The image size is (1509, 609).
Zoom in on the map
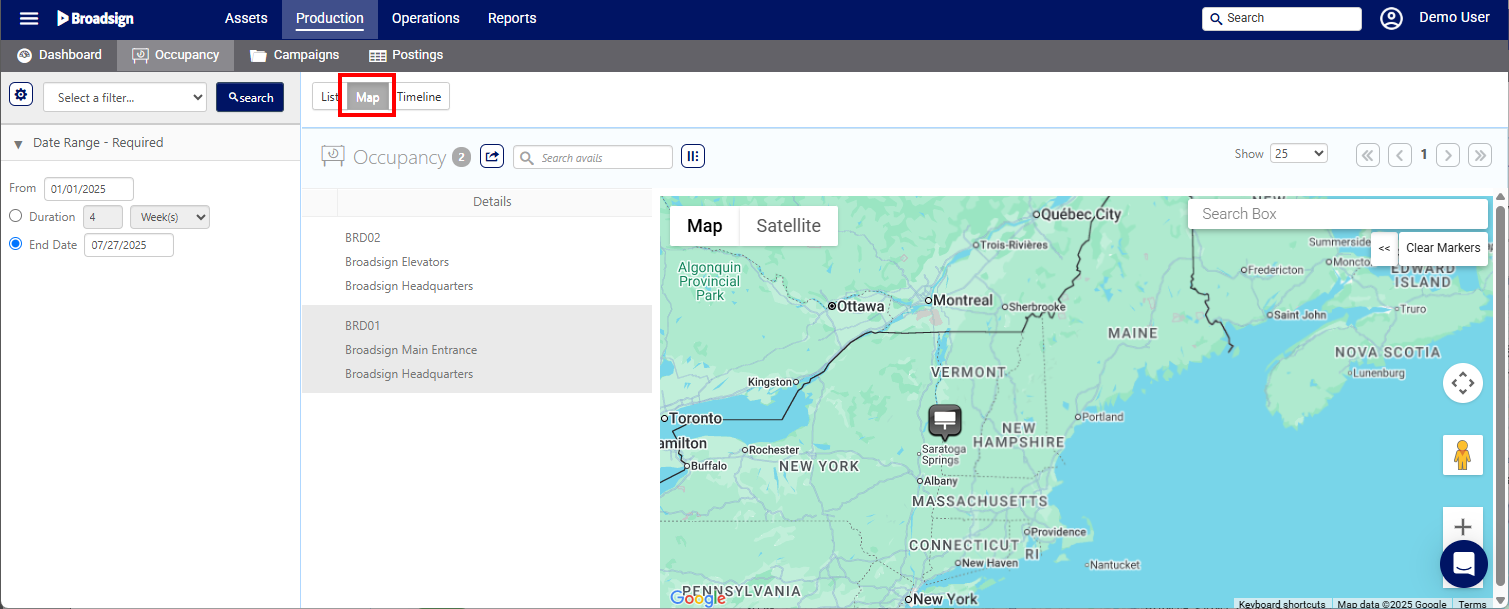pos(1463,526)
